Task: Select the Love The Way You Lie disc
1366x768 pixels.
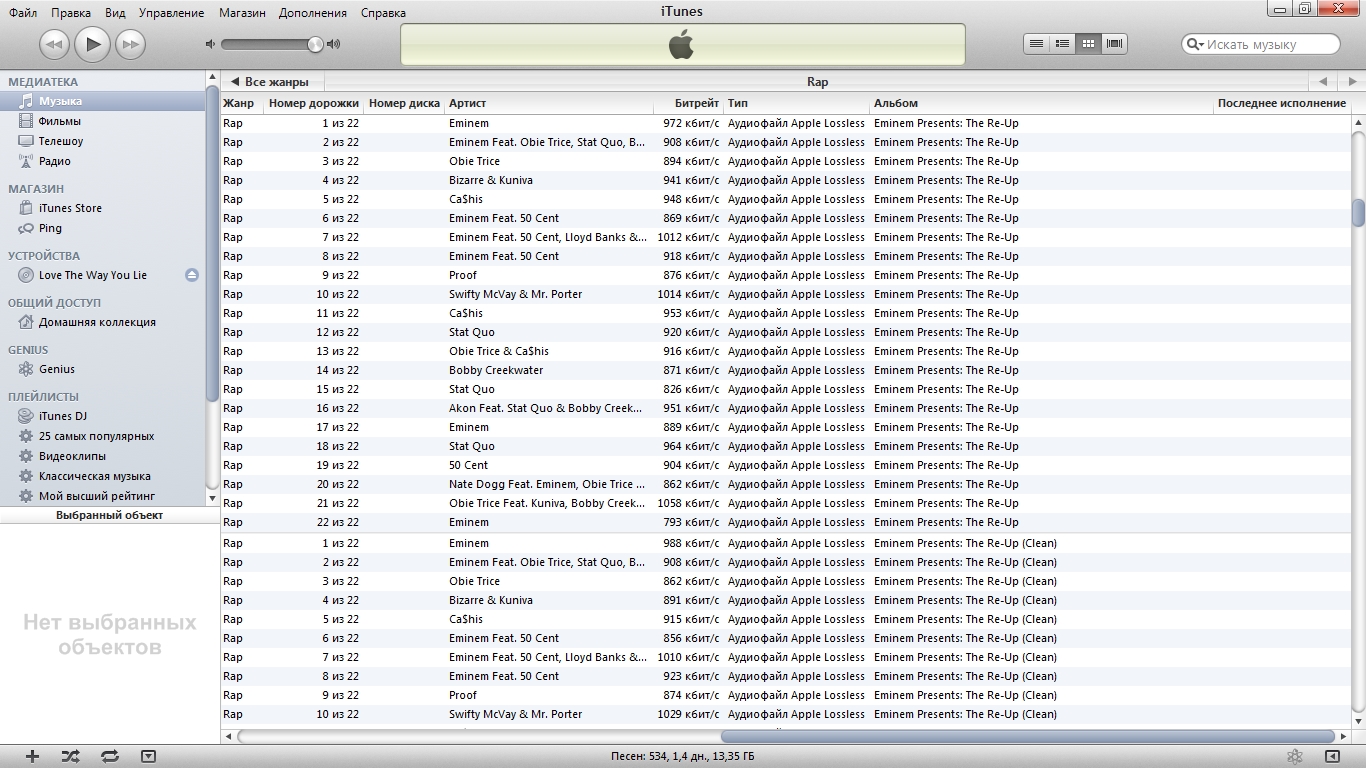Action: (x=92, y=275)
